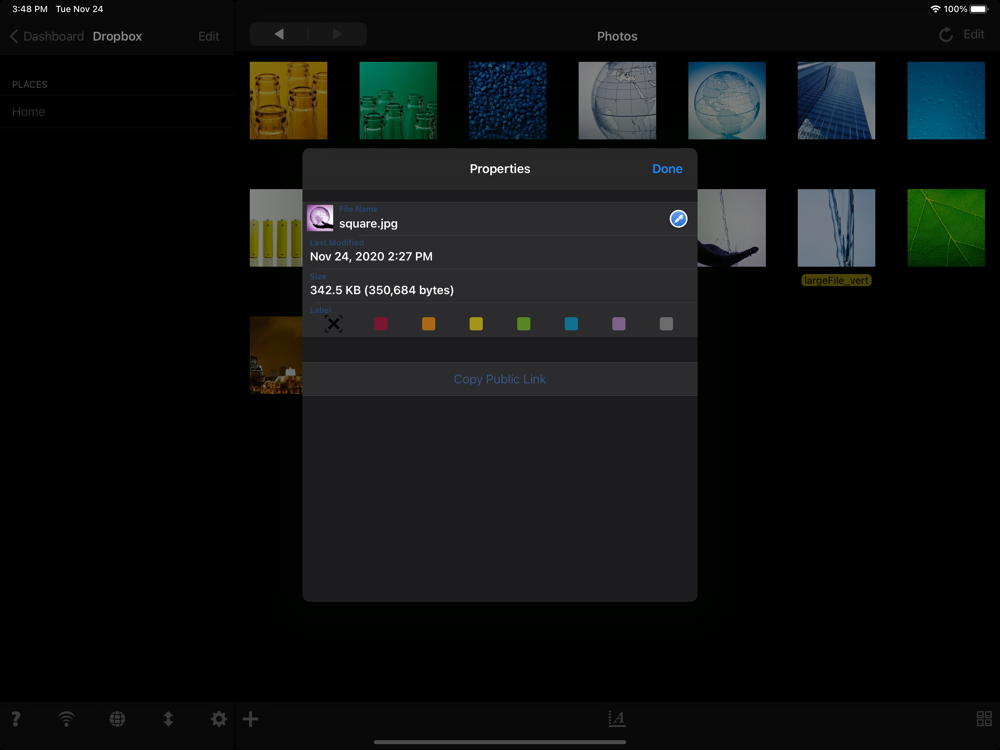Pick the purple label color
This screenshot has width=1000, height=750.
click(619, 324)
